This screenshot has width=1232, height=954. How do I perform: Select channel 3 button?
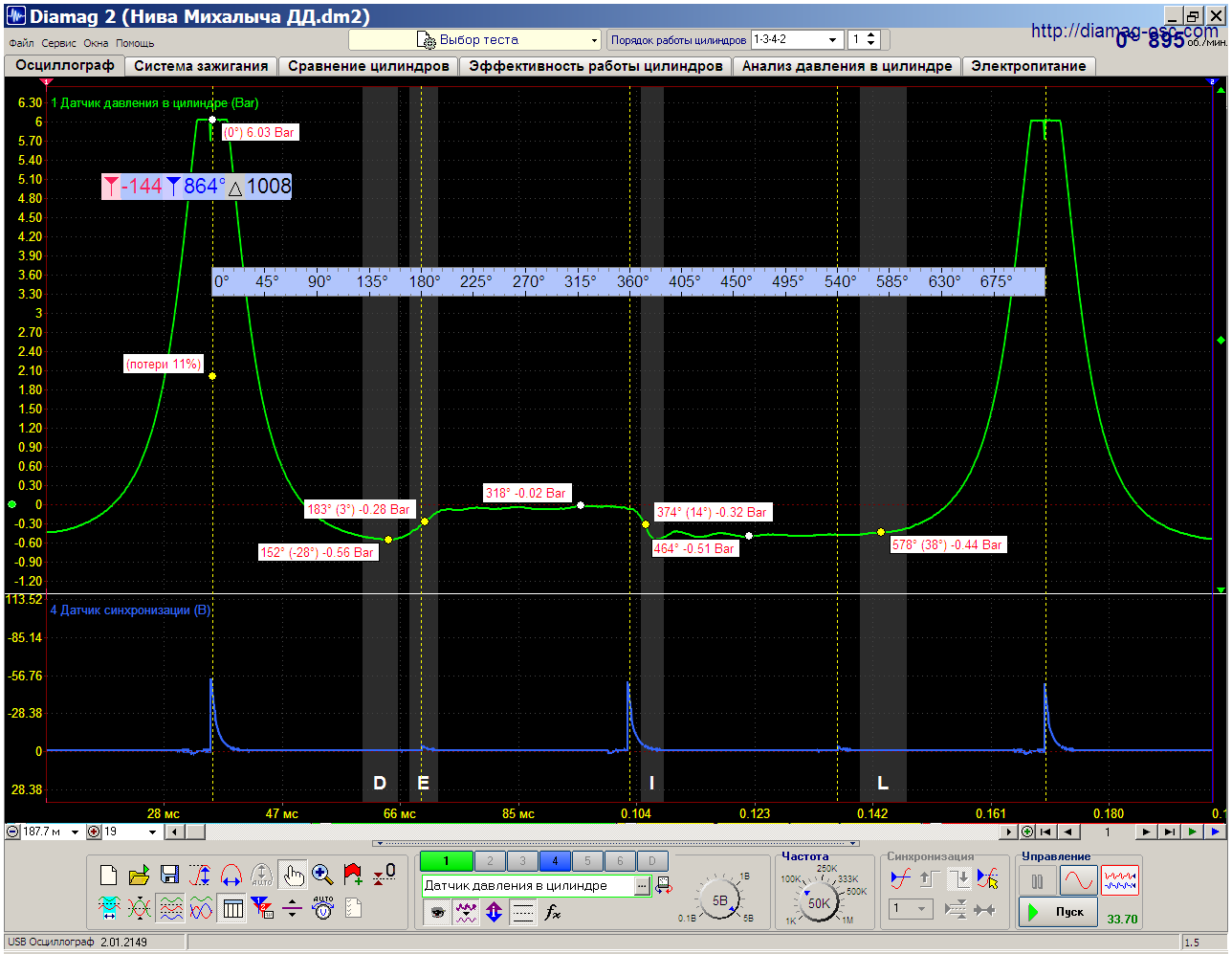coord(522,861)
